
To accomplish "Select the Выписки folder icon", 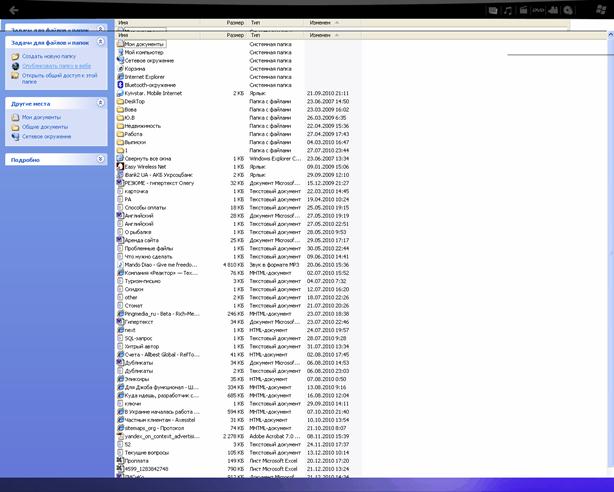I will tap(120, 142).
